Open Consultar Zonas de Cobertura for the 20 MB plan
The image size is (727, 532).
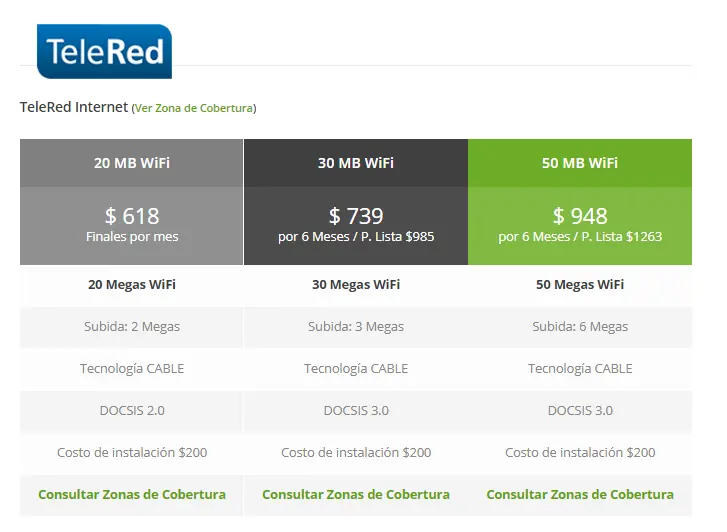click(x=132, y=494)
